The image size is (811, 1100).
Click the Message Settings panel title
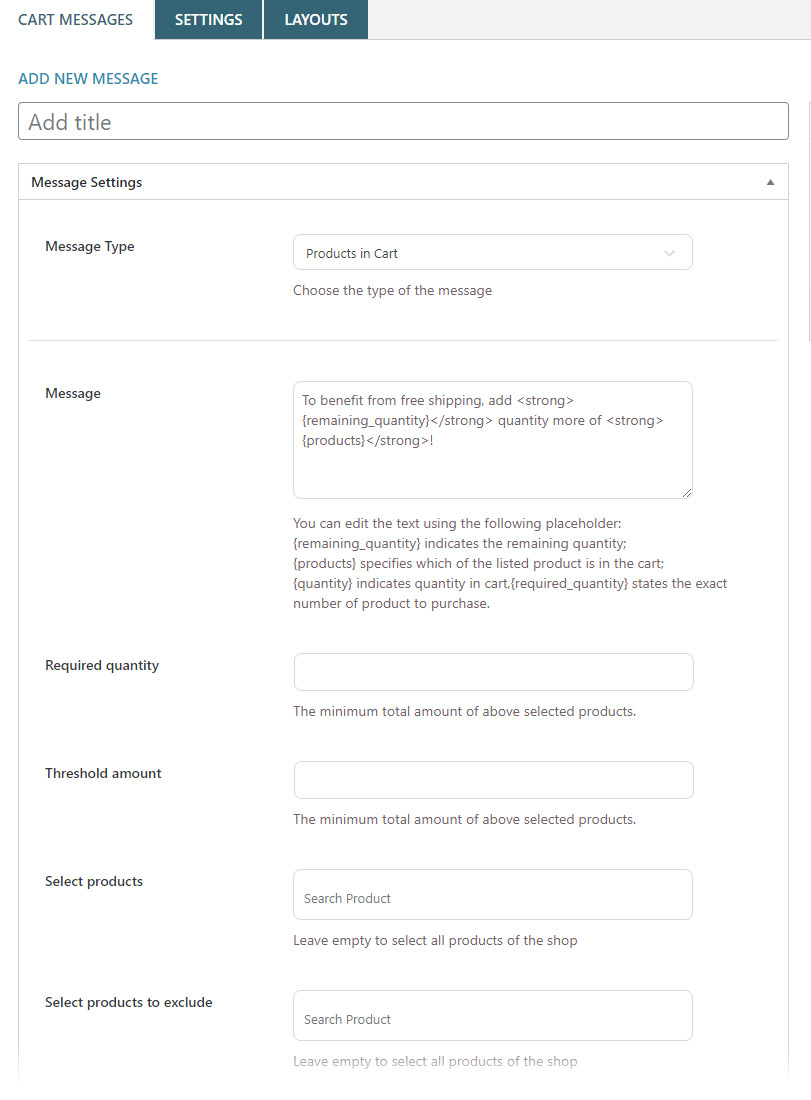pos(87,182)
